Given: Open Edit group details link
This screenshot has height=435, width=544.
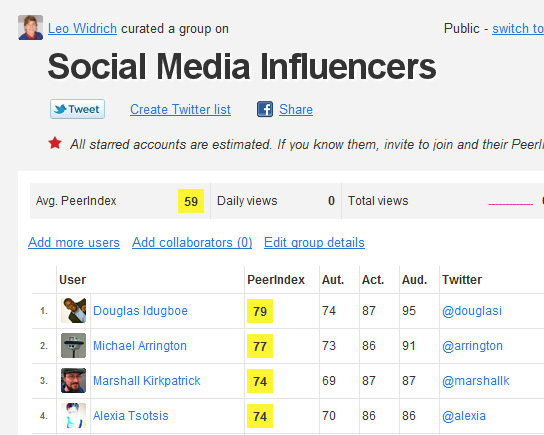Looking at the screenshot, I should [314, 242].
